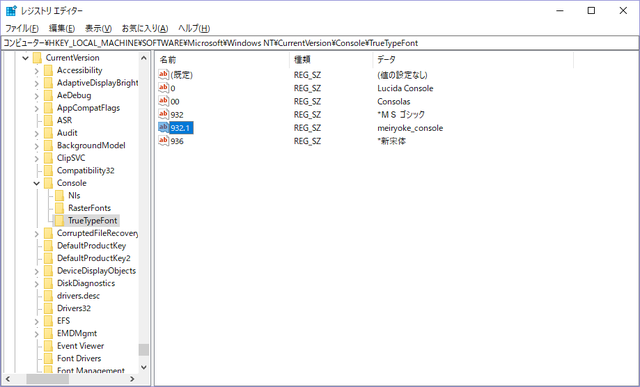Expand the BackgroundModel key
Image resolution: width=640 pixels, height=387 pixels.
point(36,146)
